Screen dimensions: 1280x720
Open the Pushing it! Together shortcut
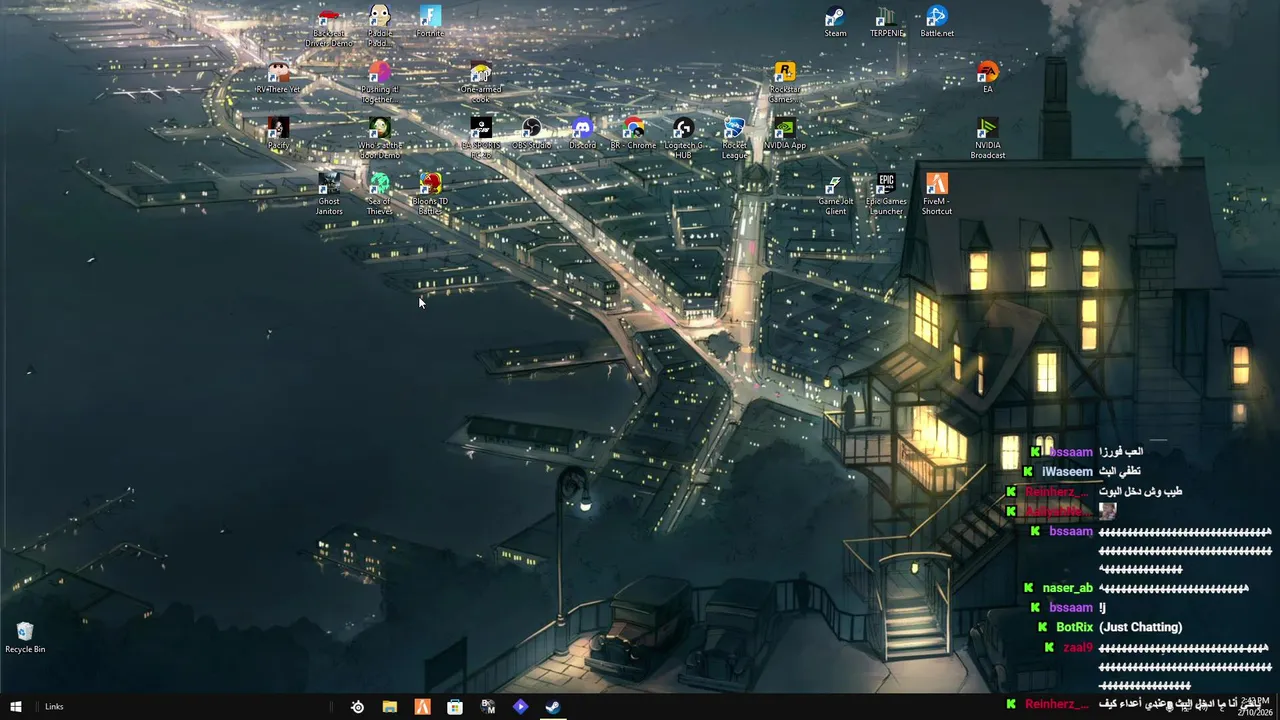[x=379, y=83]
